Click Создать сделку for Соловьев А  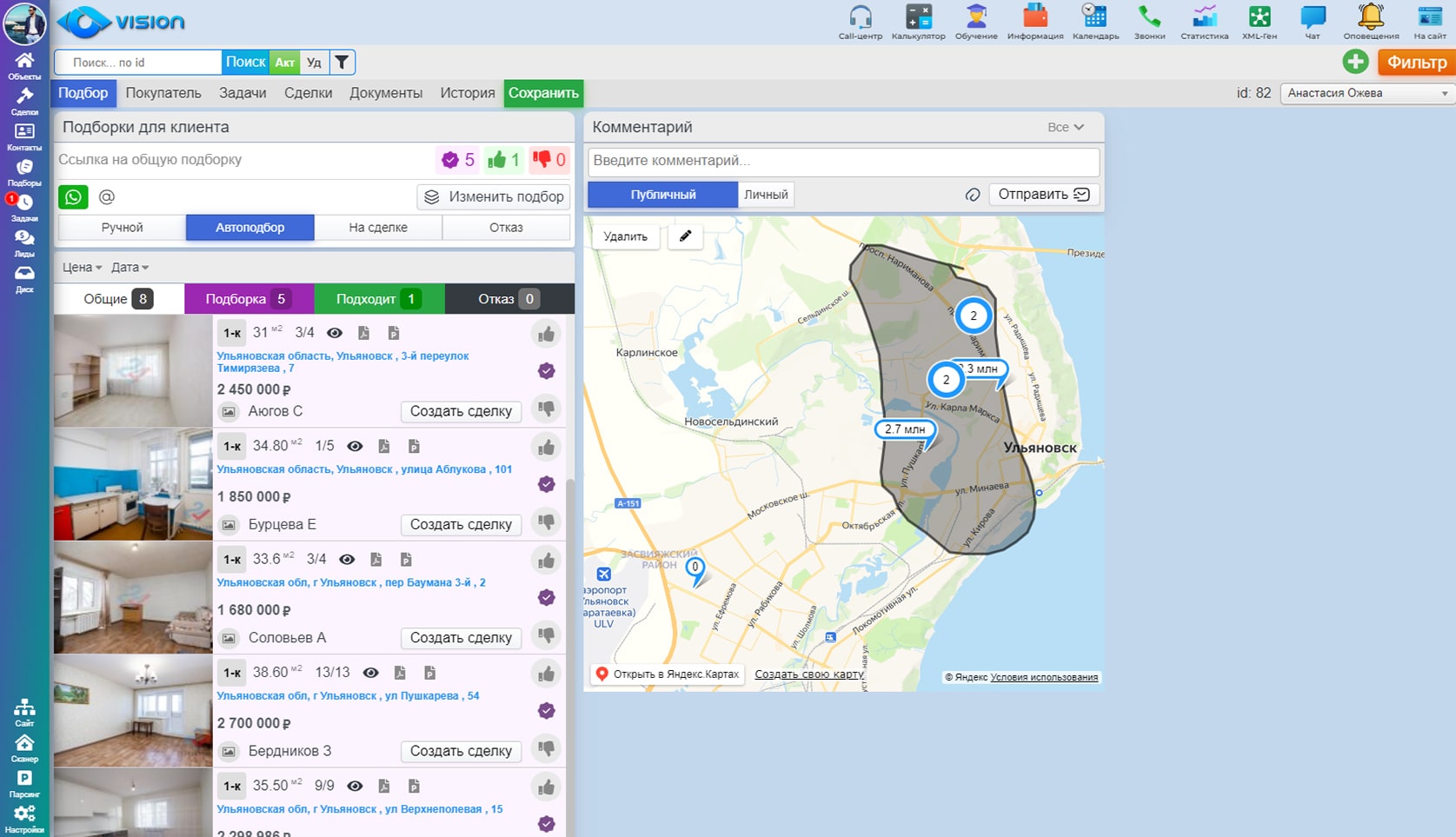pyautogui.click(x=460, y=638)
